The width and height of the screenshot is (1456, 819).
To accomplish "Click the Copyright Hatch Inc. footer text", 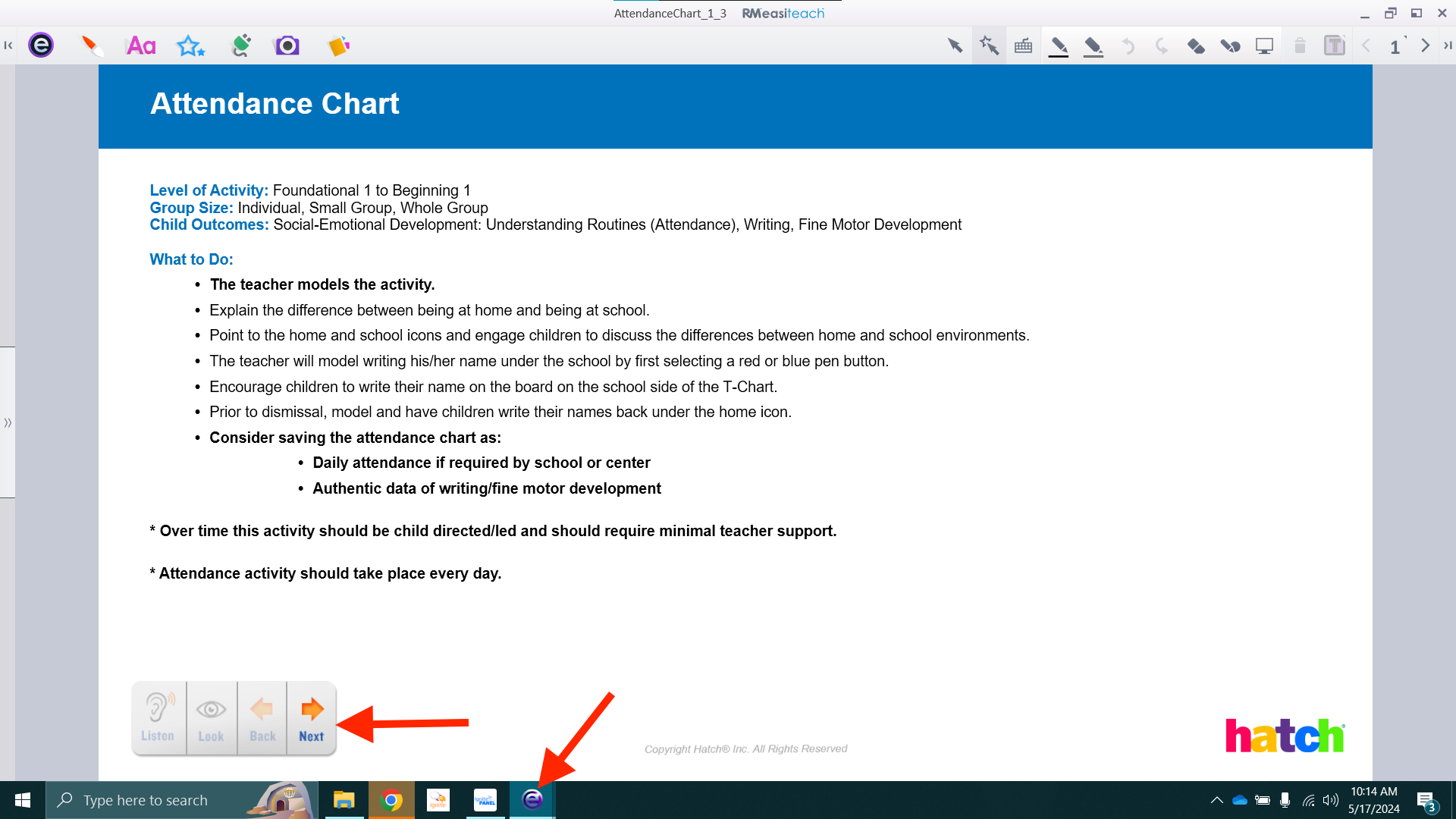I will [x=745, y=748].
